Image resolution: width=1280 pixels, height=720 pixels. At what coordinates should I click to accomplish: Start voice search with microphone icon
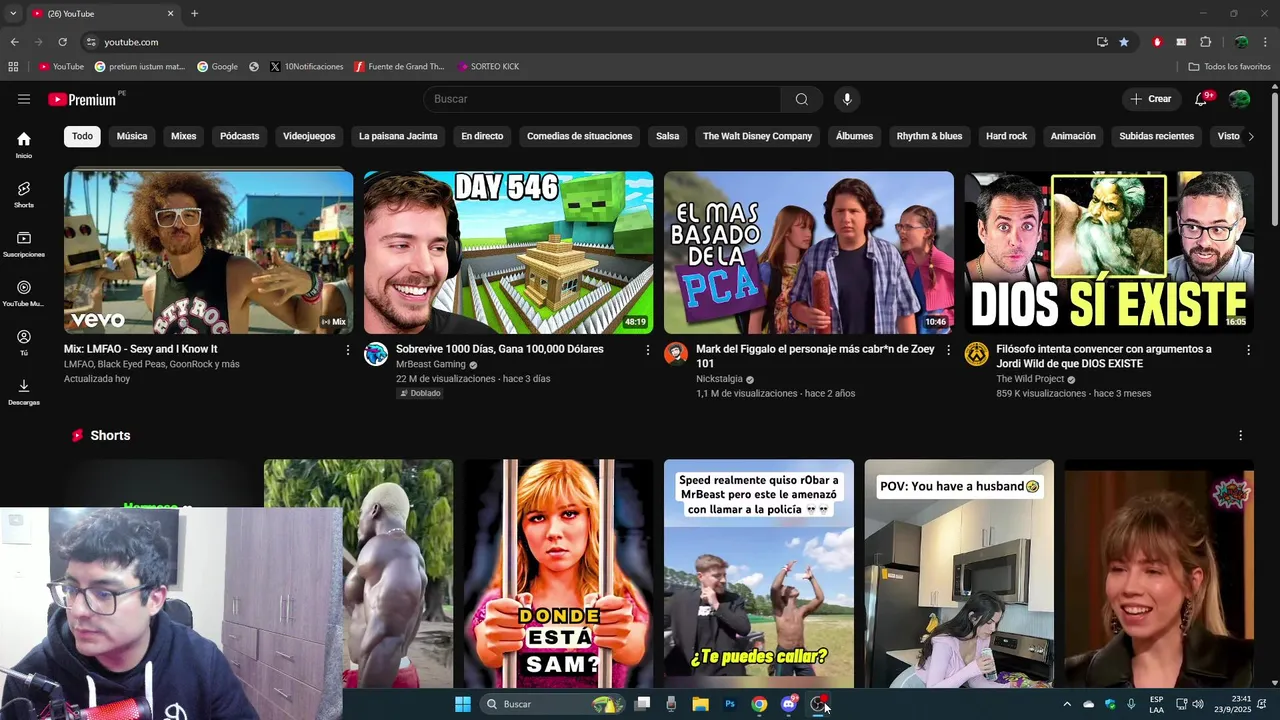[847, 99]
